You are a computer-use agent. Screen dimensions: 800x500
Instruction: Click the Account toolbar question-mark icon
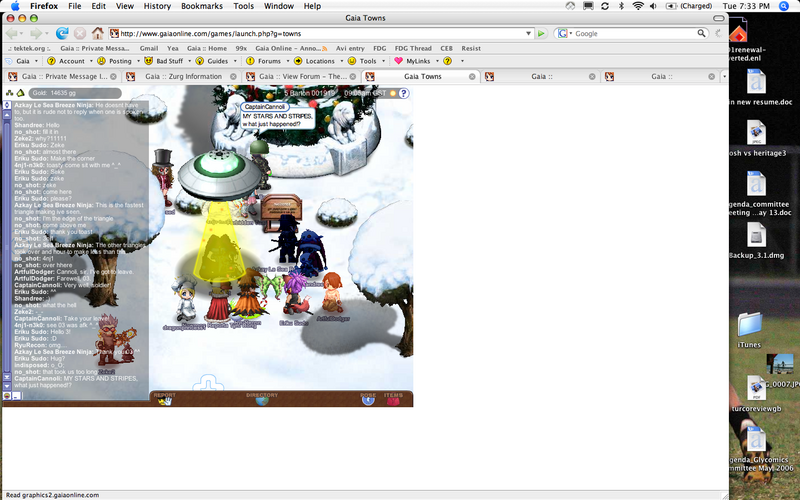51,61
